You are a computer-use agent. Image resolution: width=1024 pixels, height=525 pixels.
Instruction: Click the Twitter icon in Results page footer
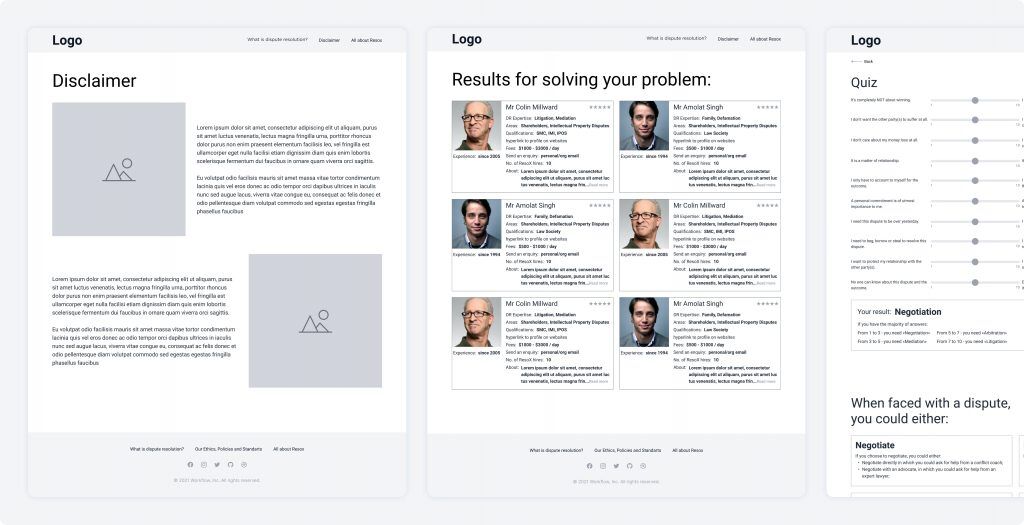tap(616, 466)
